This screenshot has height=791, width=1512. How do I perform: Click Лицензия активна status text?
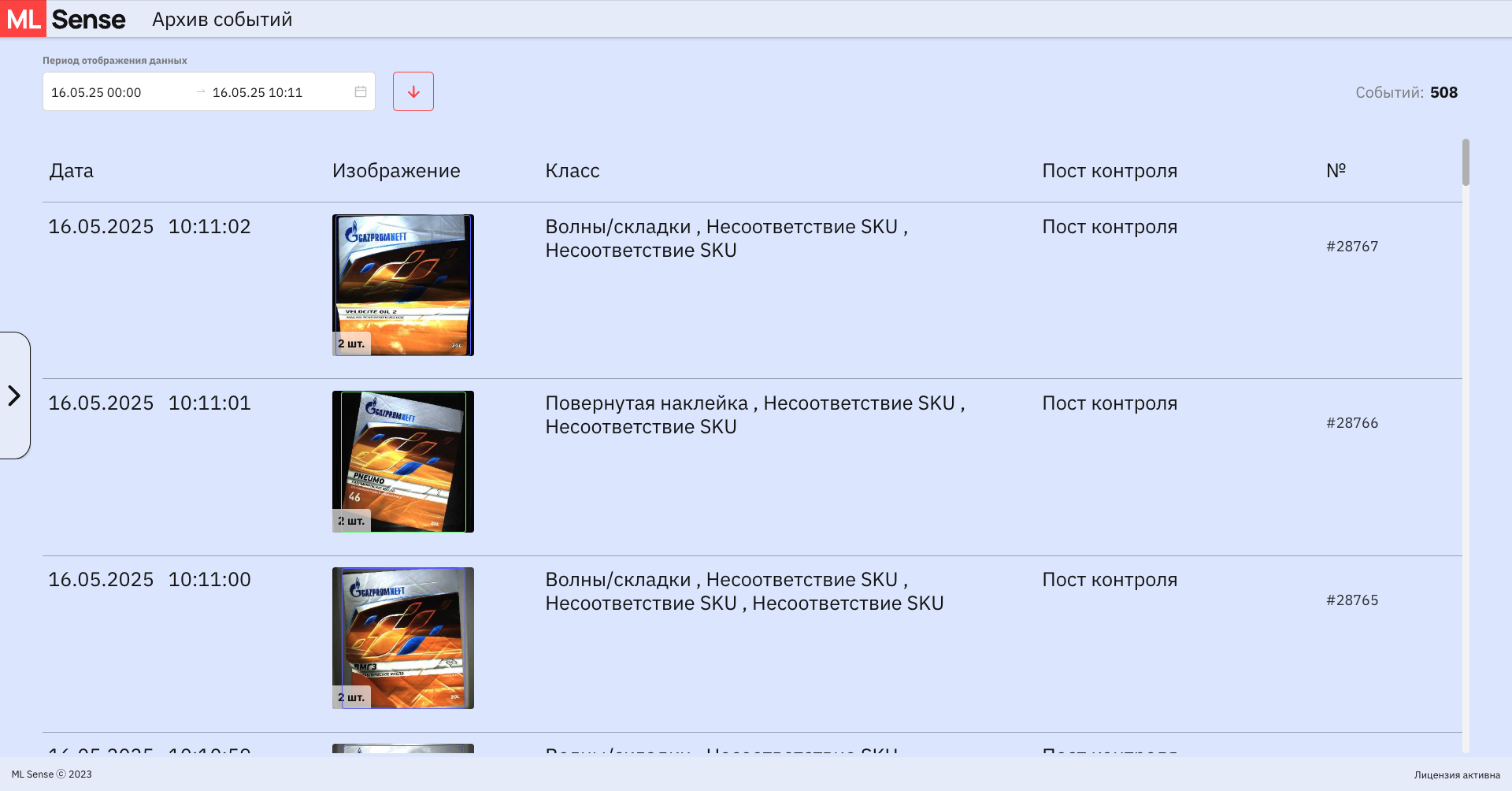pyautogui.click(x=1457, y=774)
